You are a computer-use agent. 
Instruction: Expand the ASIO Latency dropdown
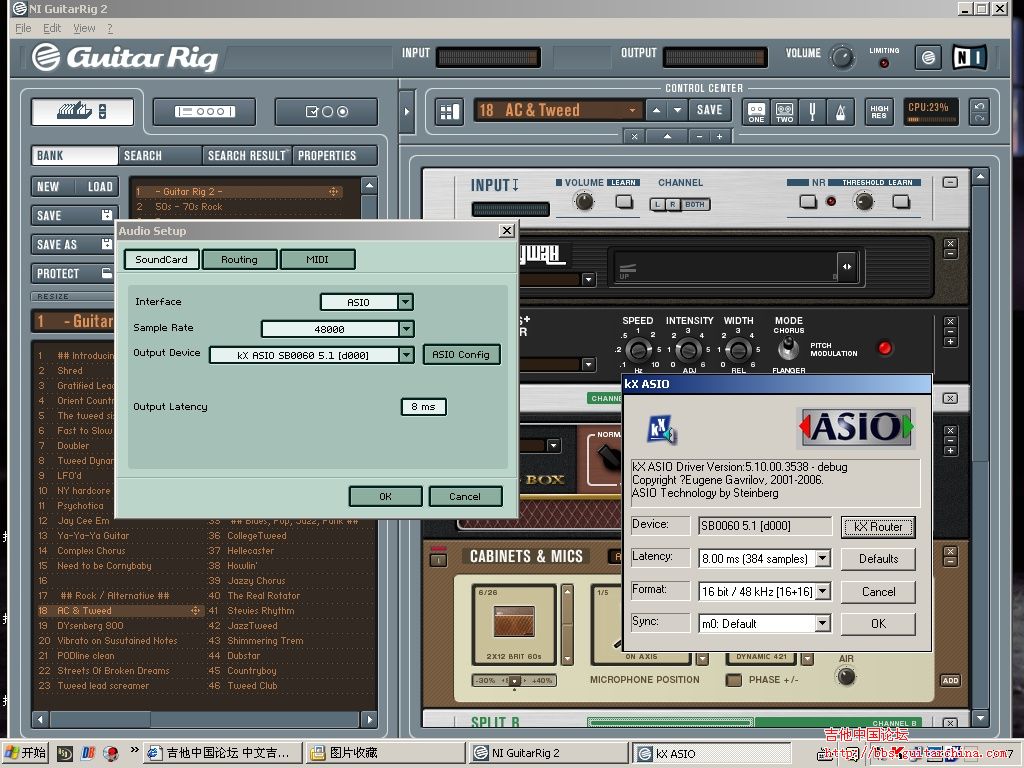coord(823,559)
